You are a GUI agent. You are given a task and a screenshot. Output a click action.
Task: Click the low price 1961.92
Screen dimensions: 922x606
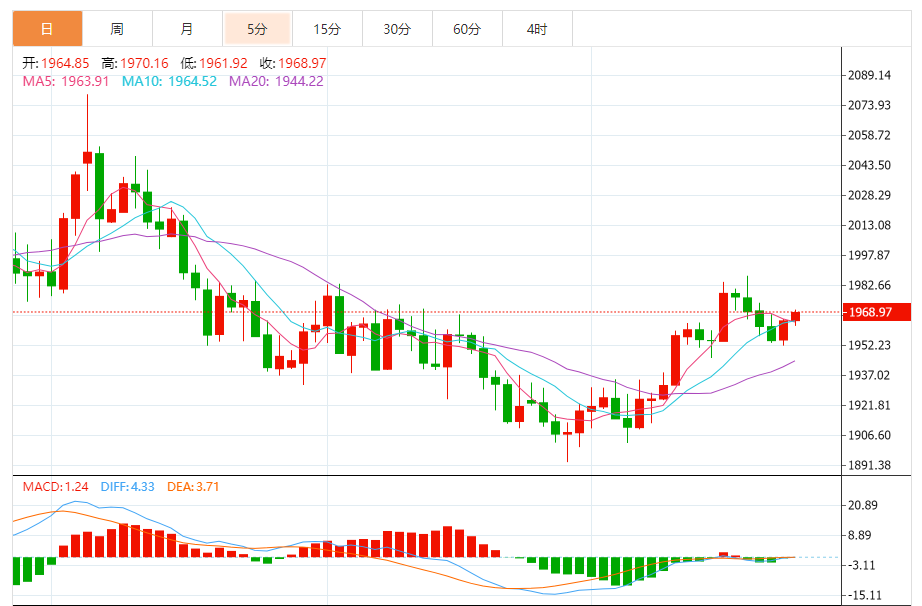coord(223,63)
